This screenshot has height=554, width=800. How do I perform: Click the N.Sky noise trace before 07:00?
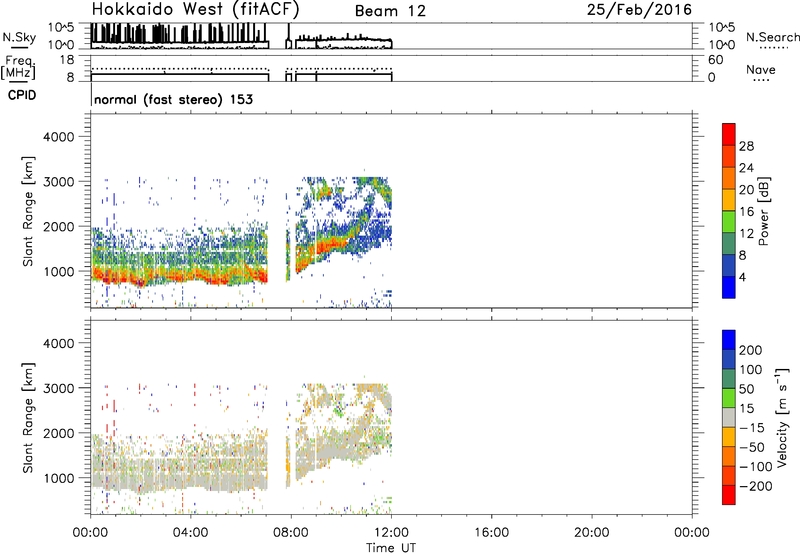(180, 35)
